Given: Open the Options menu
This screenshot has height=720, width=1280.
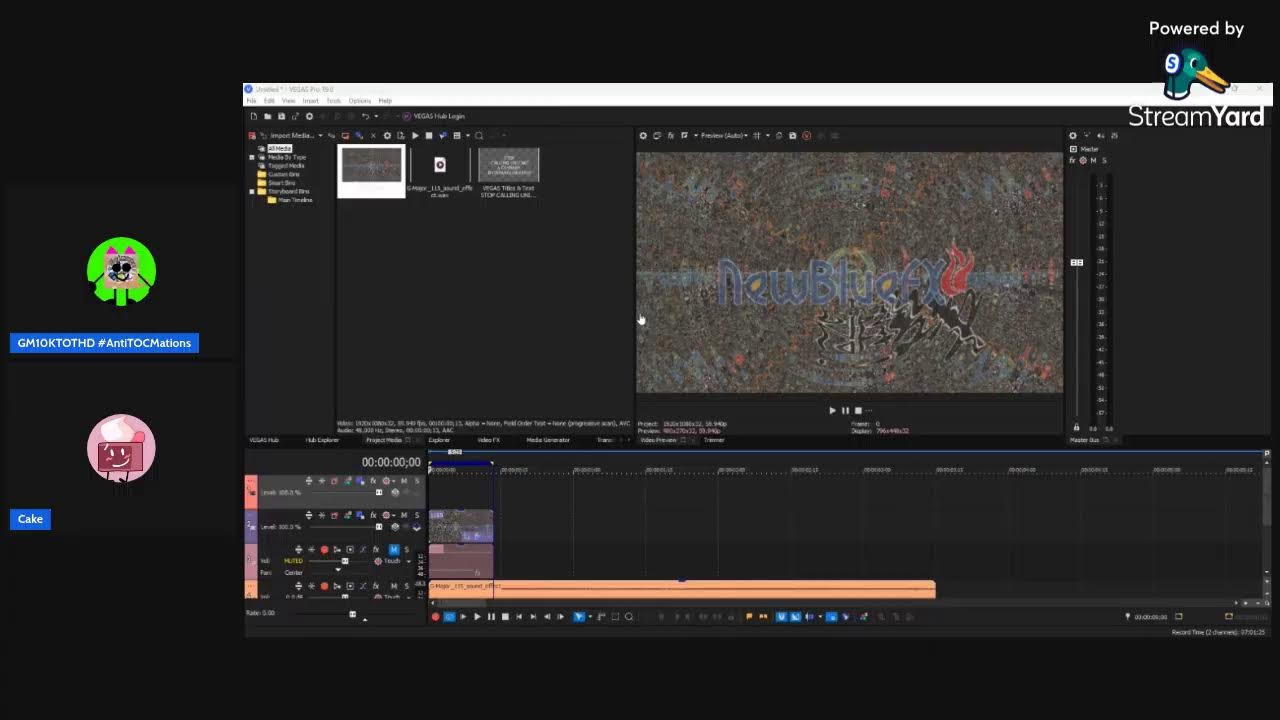Looking at the screenshot, I should pos(360,101).
